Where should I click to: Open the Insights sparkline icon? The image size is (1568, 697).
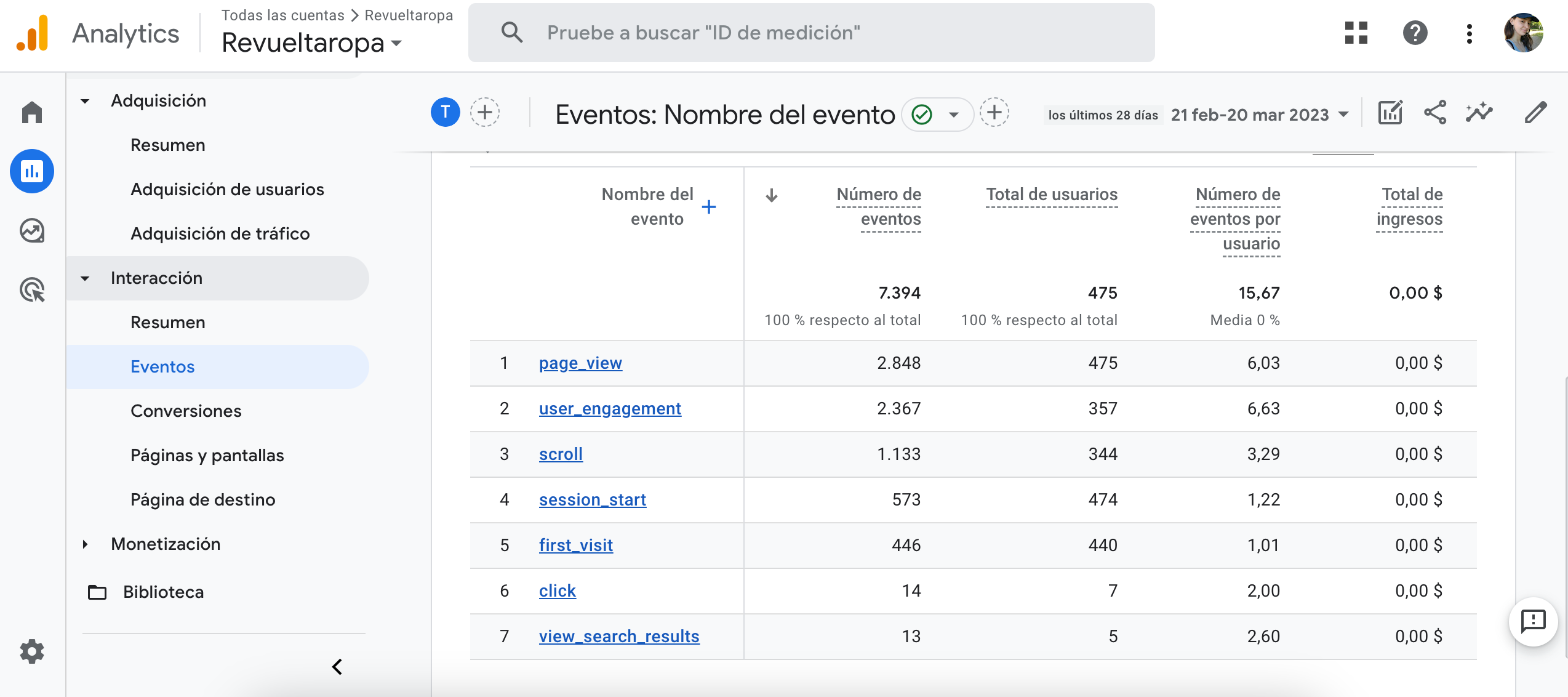[1479, 113]
